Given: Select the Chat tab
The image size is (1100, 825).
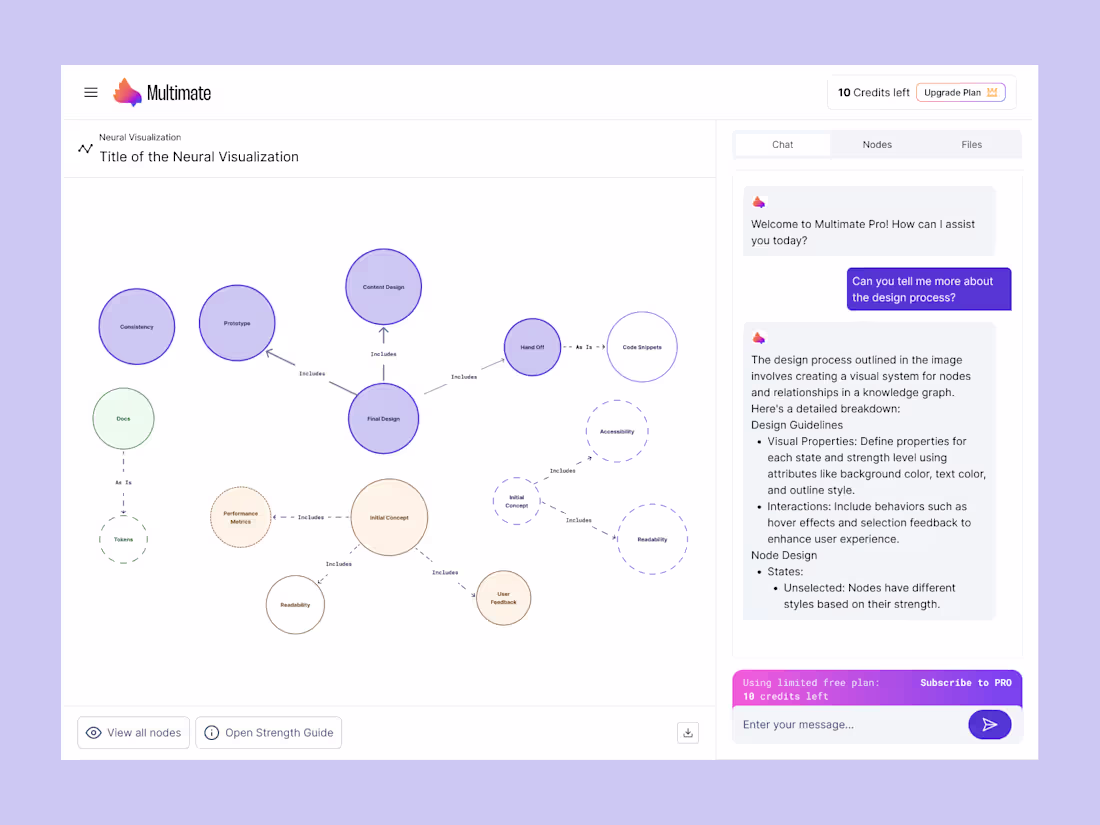Looking at the screenshot, I should (x=782, y=144).
